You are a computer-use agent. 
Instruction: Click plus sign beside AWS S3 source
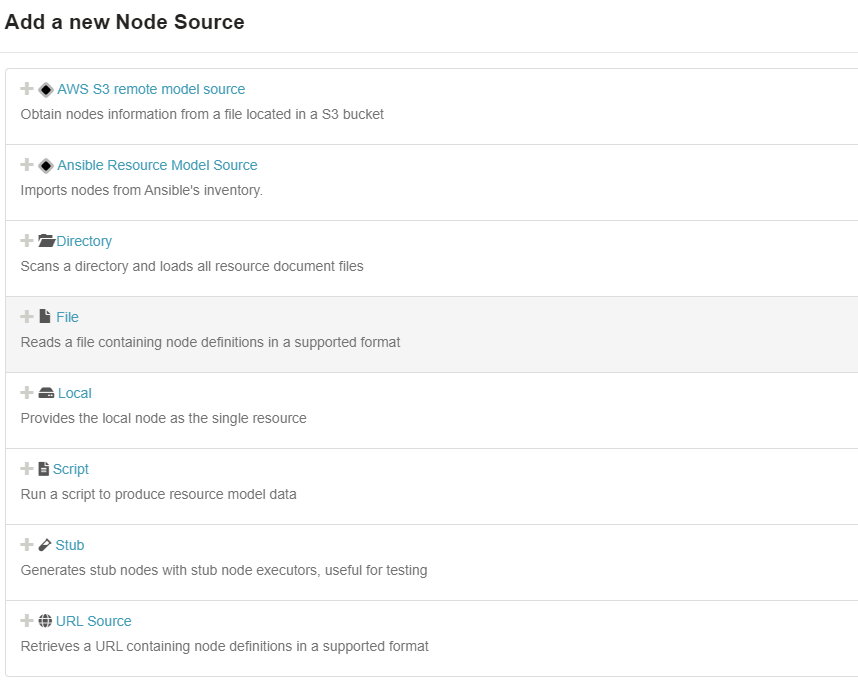pyautogui.click(x=27, y=89)
